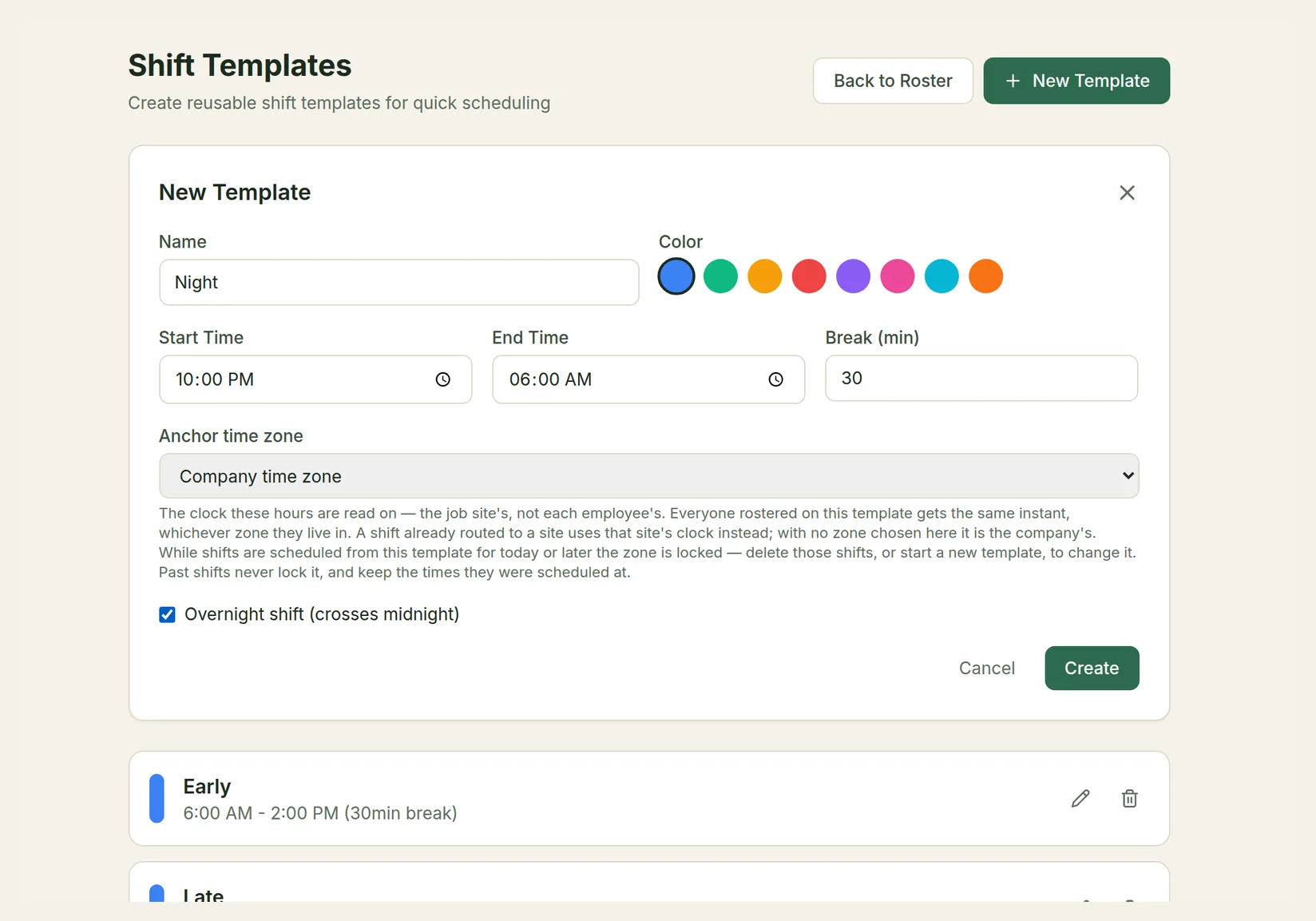Click the Shift Templates heading
The height and width of the screenshot is (921, 1316).
(x=240, y=66)
